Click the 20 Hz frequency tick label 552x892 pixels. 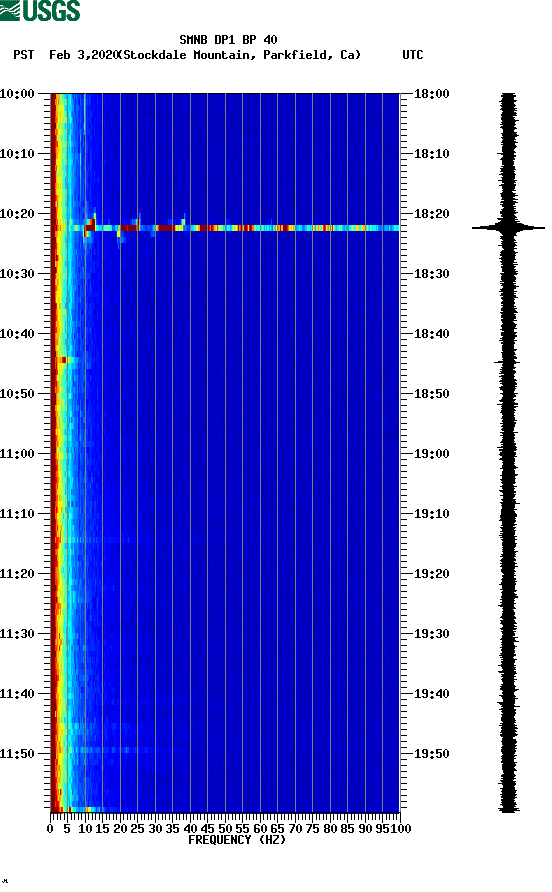click(x=120, y=829)
